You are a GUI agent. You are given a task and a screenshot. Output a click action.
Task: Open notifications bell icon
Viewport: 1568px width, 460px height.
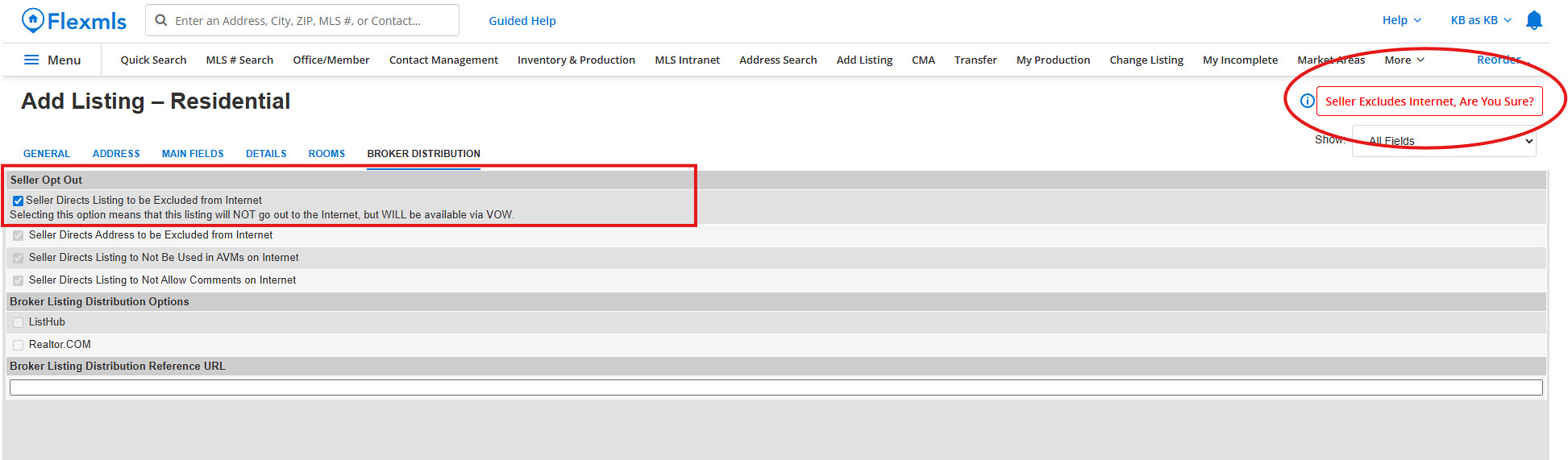click(x=1533, y=20)
